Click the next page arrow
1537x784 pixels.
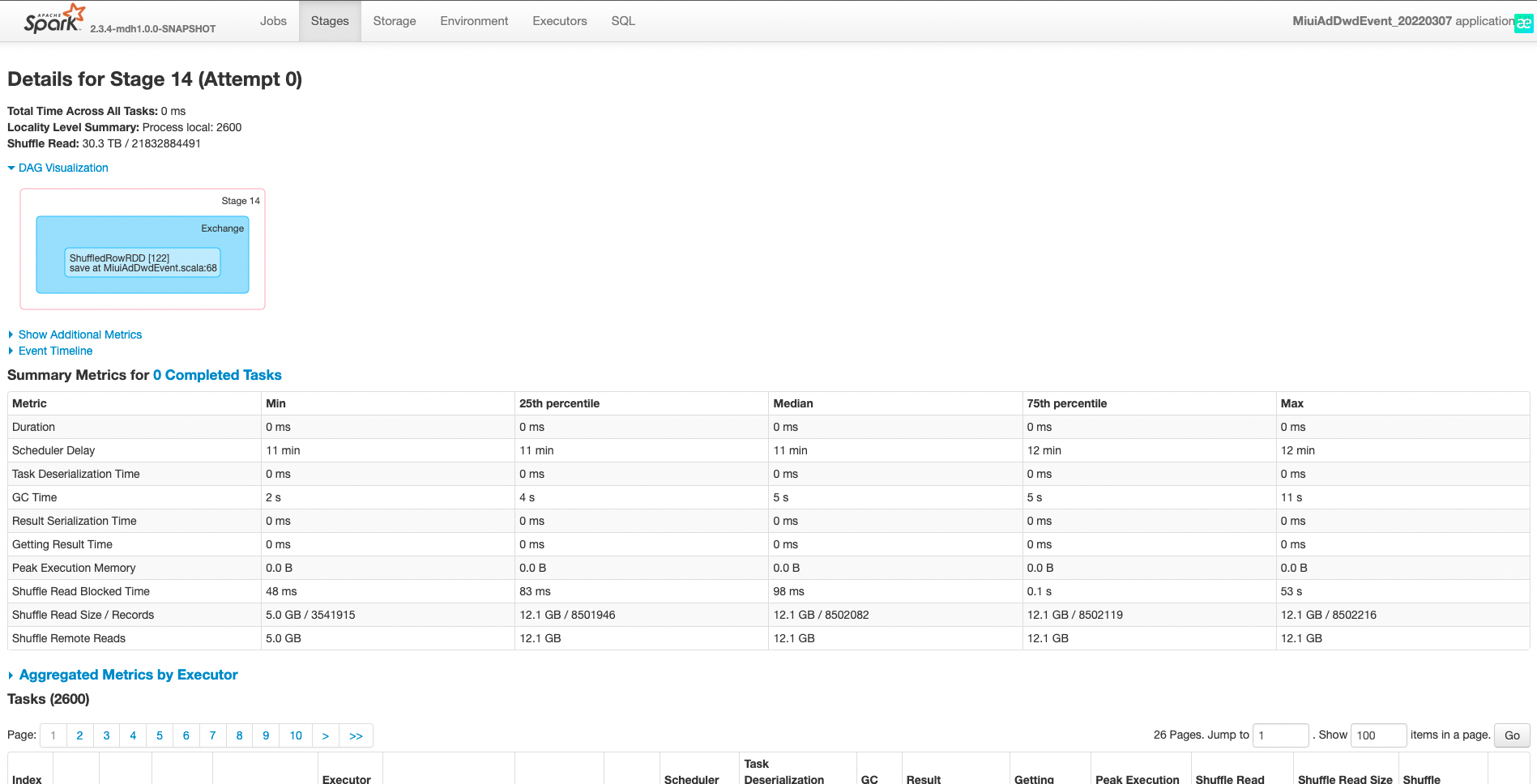326,735
